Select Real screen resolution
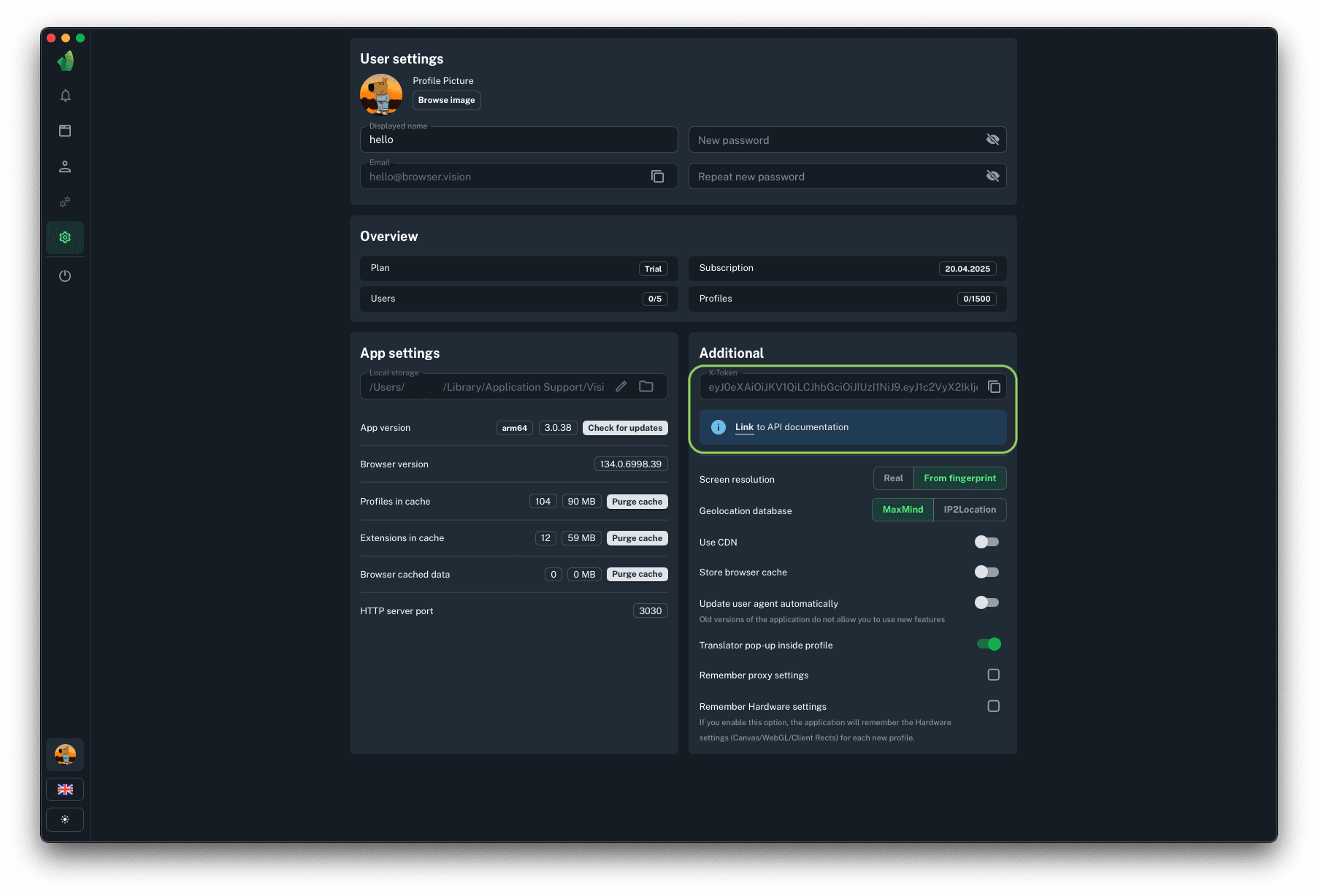1318x896 pixels. click(x=893, y=478)
